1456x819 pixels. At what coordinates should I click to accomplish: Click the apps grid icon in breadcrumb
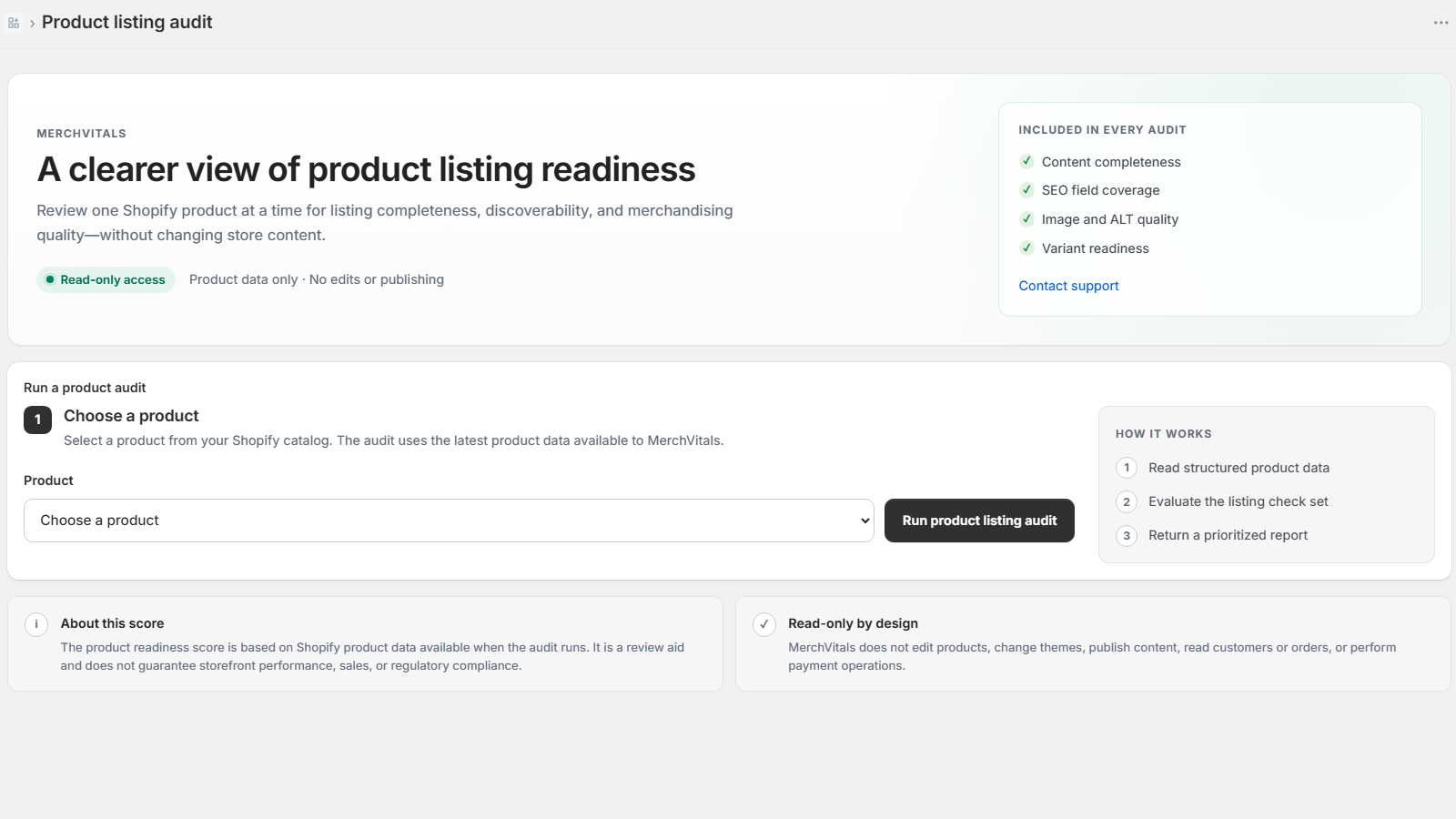(14, 23)
